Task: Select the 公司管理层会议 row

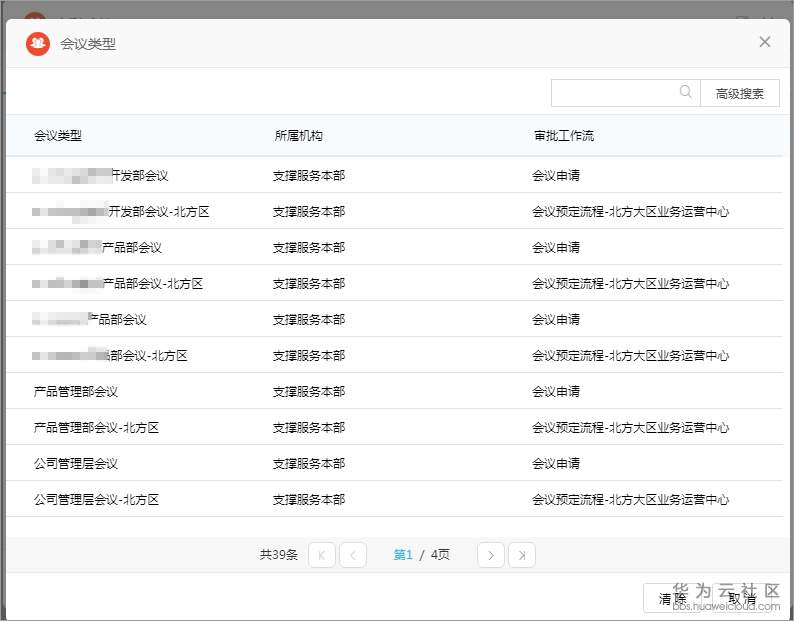Action: [x=394, y=463]
